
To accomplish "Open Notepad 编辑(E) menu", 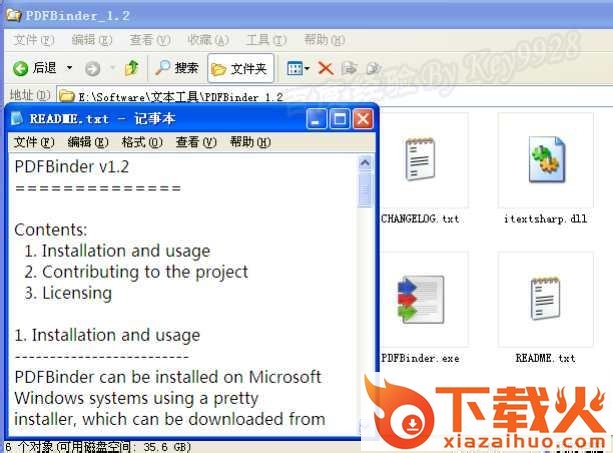I will [88, 142].
